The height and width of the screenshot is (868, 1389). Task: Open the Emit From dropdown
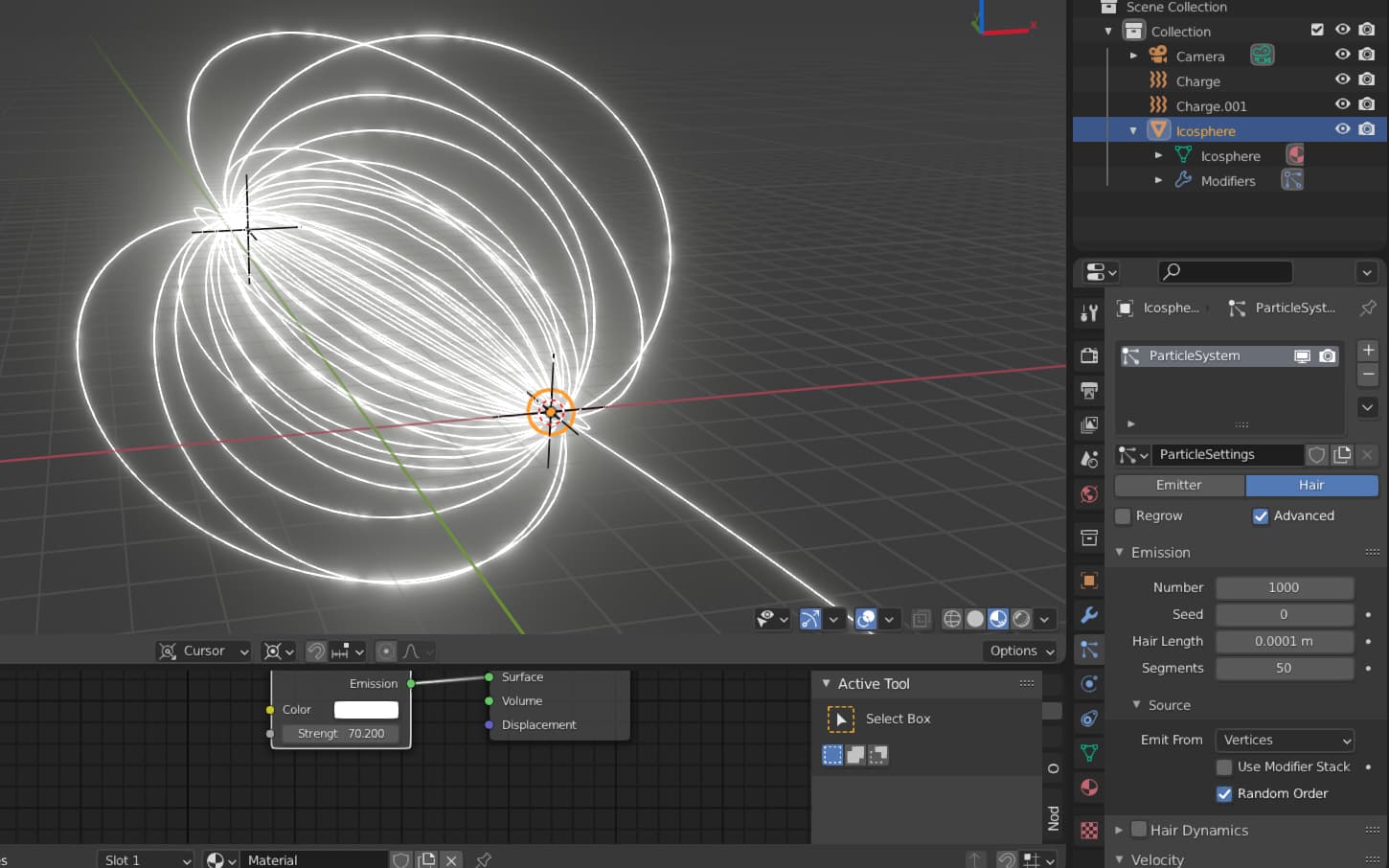pyautogui.click(x=1285, y=741)
